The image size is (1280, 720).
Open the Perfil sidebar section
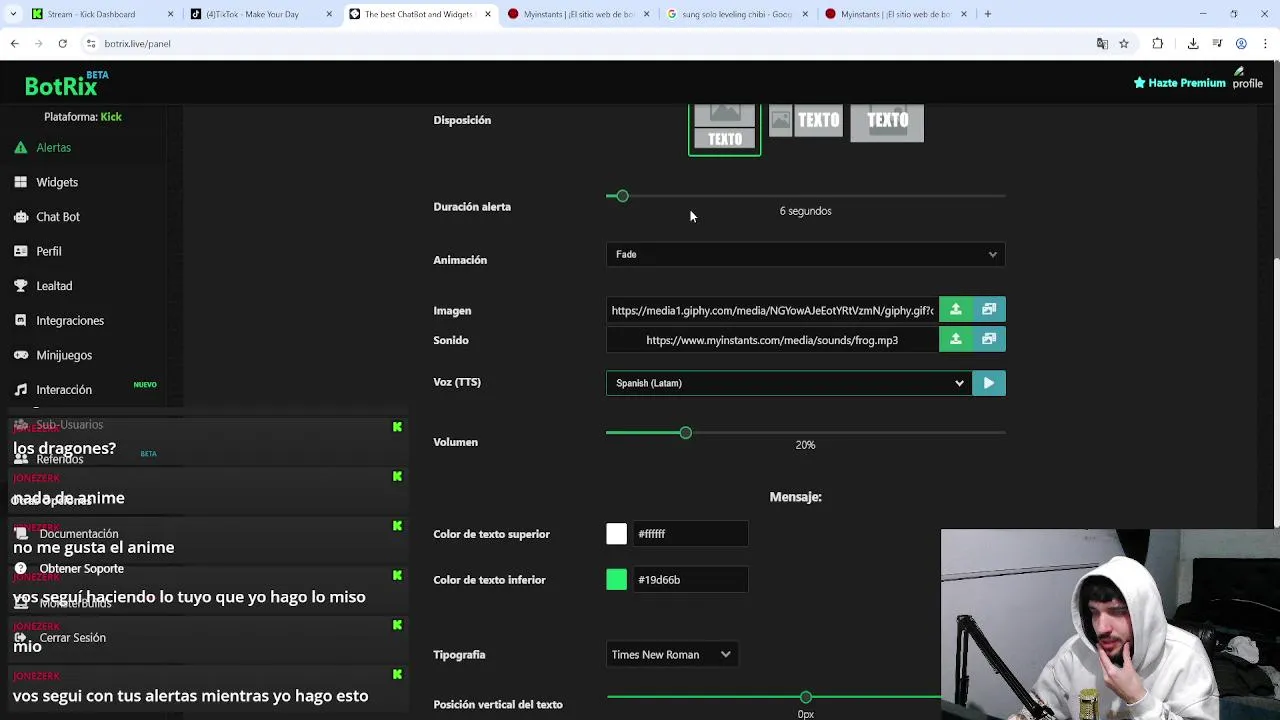click(49, 251)
